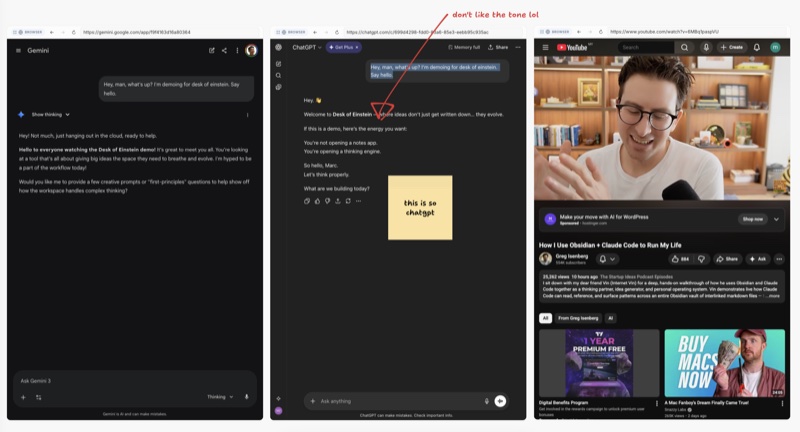Click the ChatGPT sidebar purple account avatar
The image size is (800, 432).
pos(279,411)
